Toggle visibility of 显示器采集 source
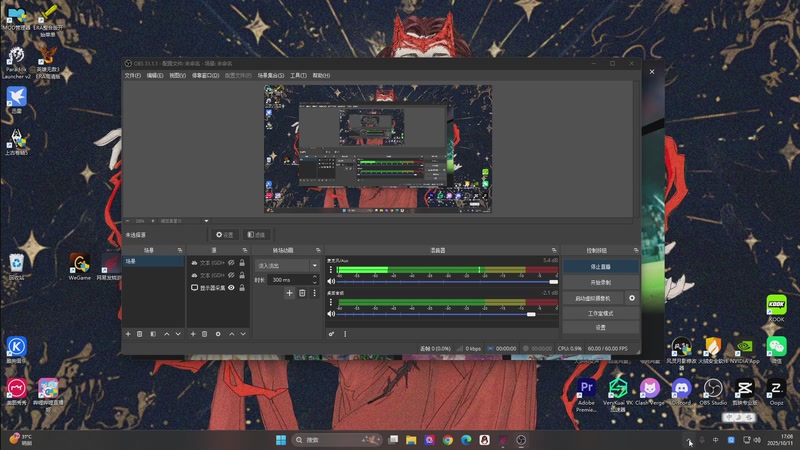Image resolution: width=800 pixels, height=450 pixels. [x=231, y=288]
